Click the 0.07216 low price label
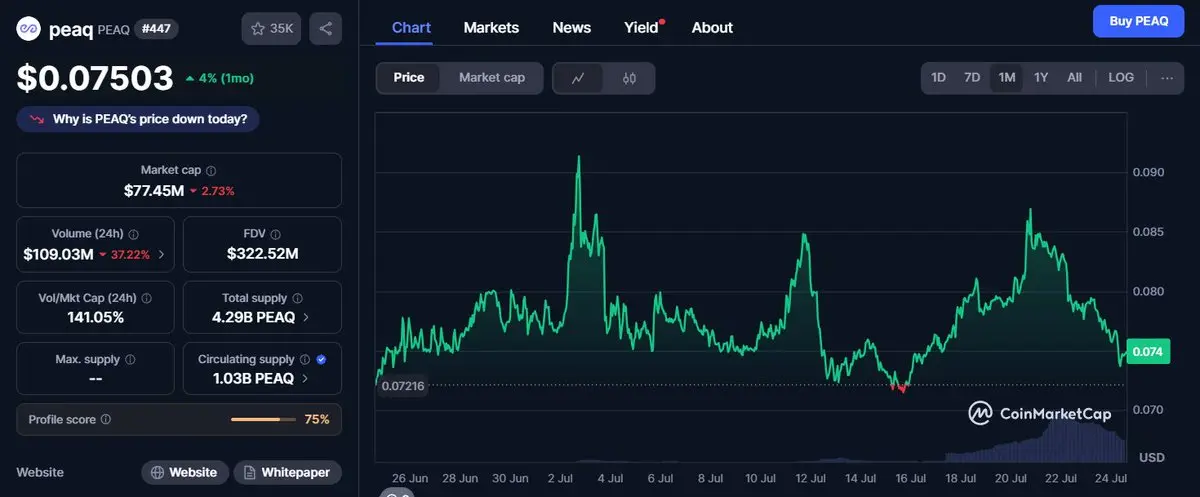The width and height of the screenshot is (1200, 497). coord(402,386)
